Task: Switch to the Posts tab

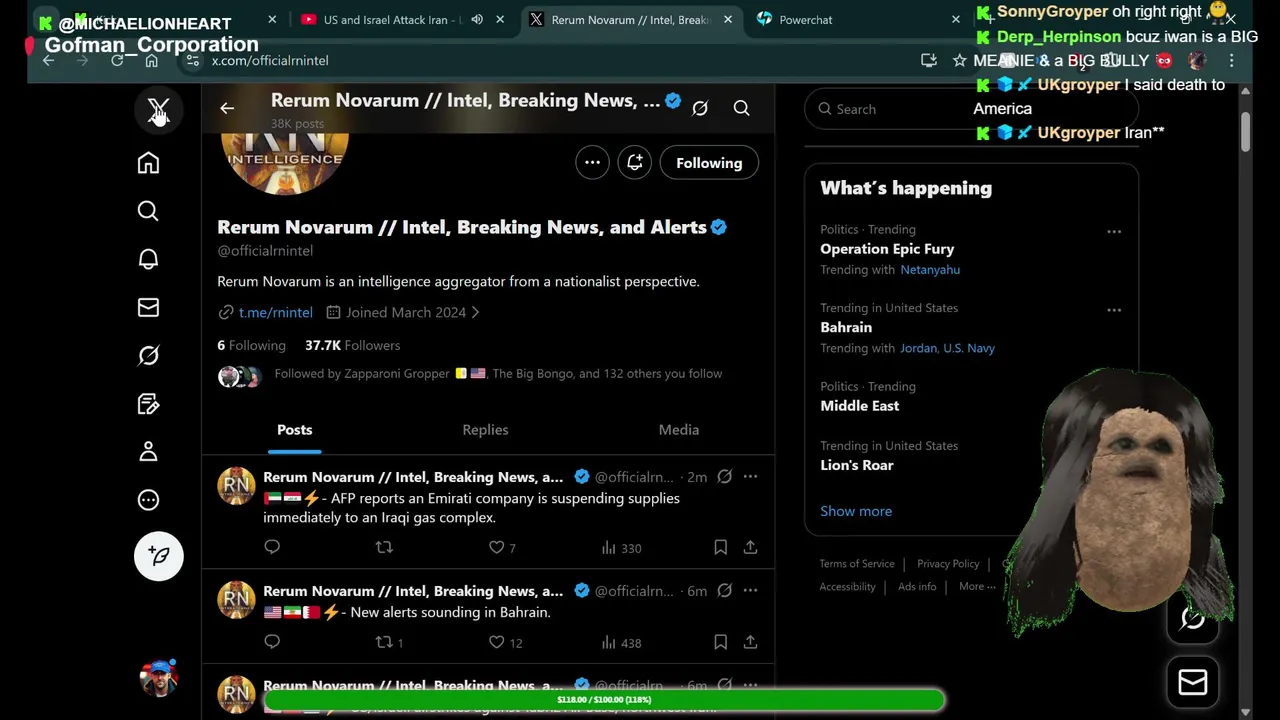Action: pos(294,430)
